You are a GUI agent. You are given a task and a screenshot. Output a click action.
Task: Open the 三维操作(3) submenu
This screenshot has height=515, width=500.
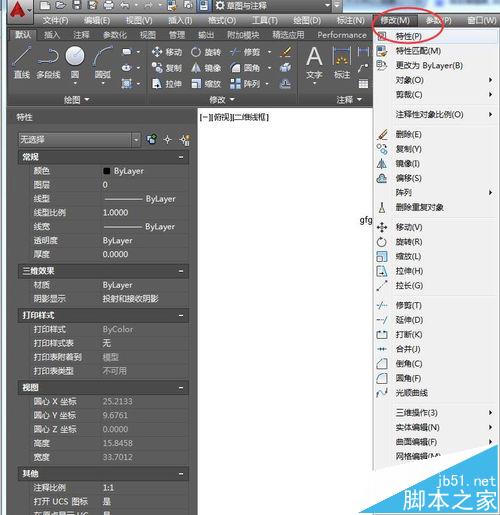tap(435, 413)
